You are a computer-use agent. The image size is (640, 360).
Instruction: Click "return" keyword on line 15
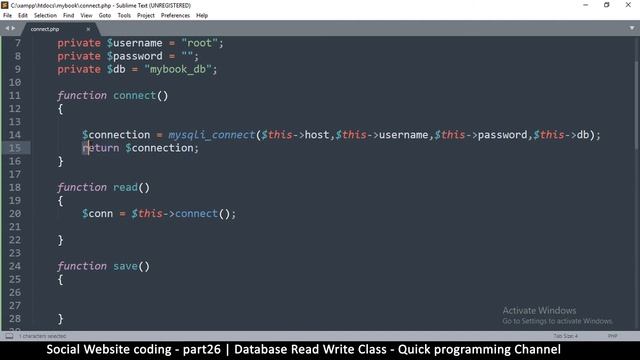coord(101,148)
